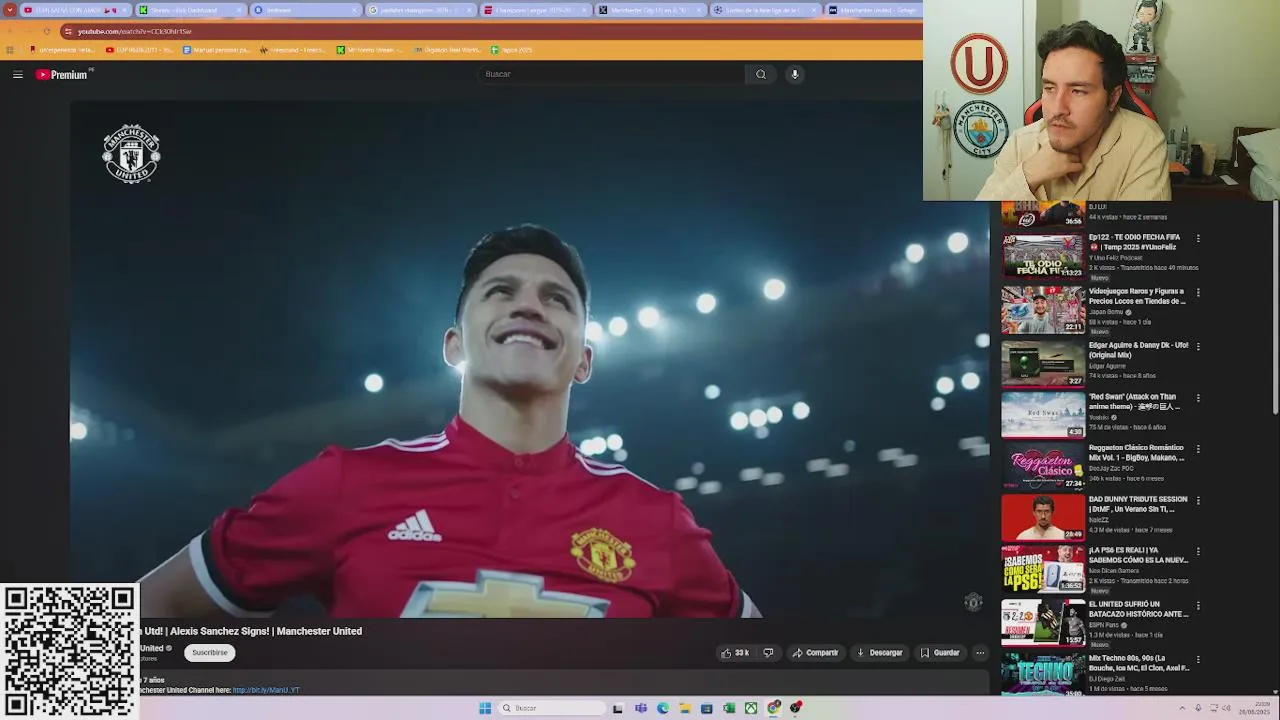
Task: Open the La PS6 es real video thumbnail
Action: [1043, 569]
